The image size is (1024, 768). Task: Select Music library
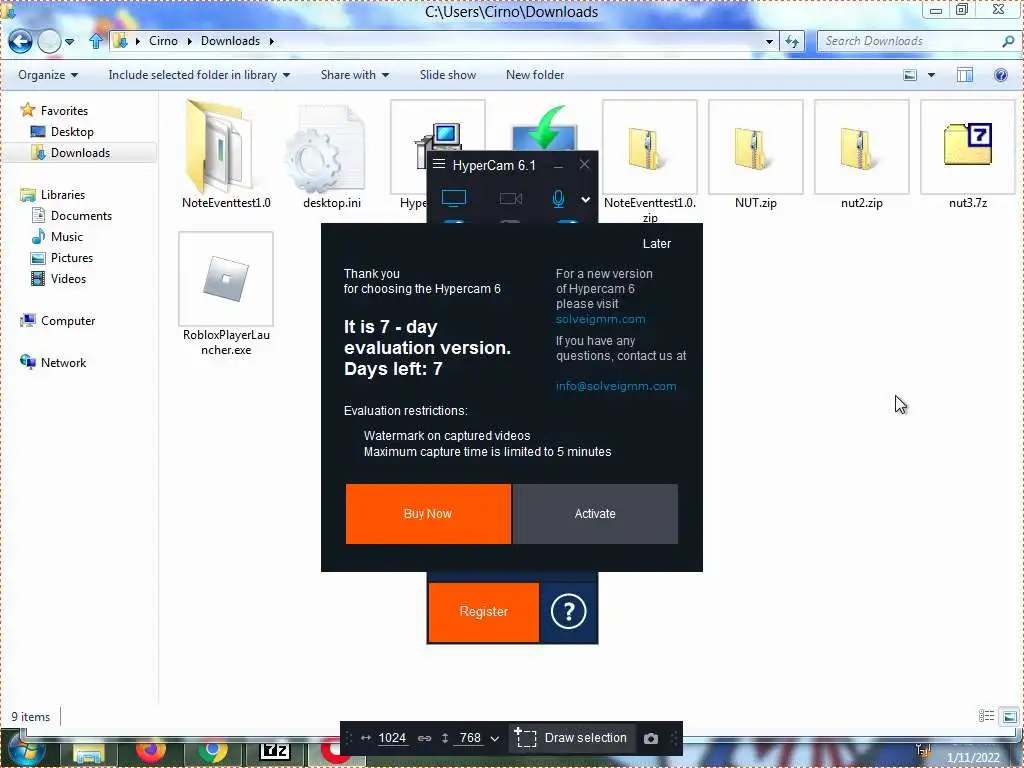(67, 236)
